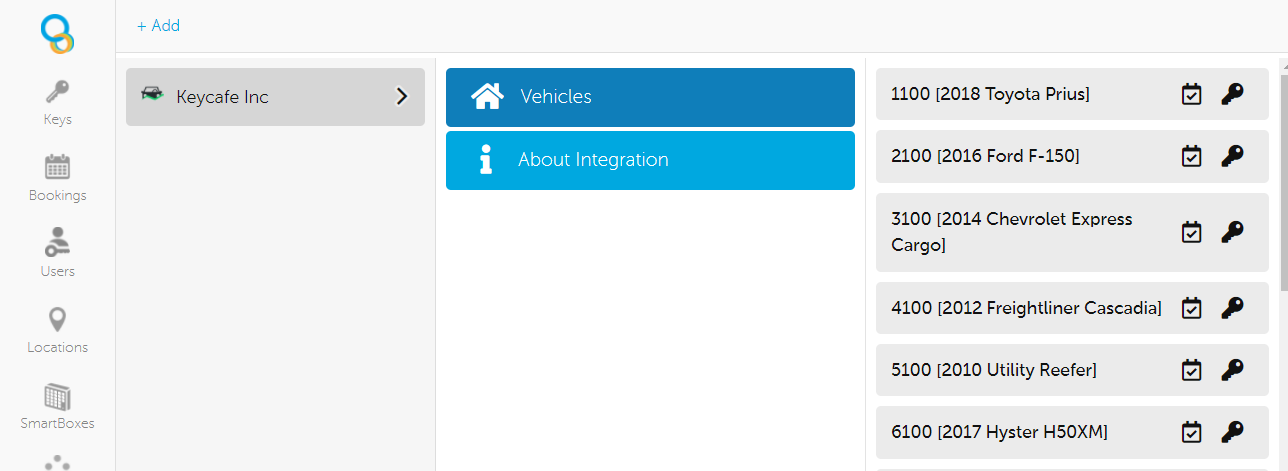Open calendar icon for 6100 Hyster H50XM
The height and width of the screenshot is (471, 1288).
pos(1191,432)
